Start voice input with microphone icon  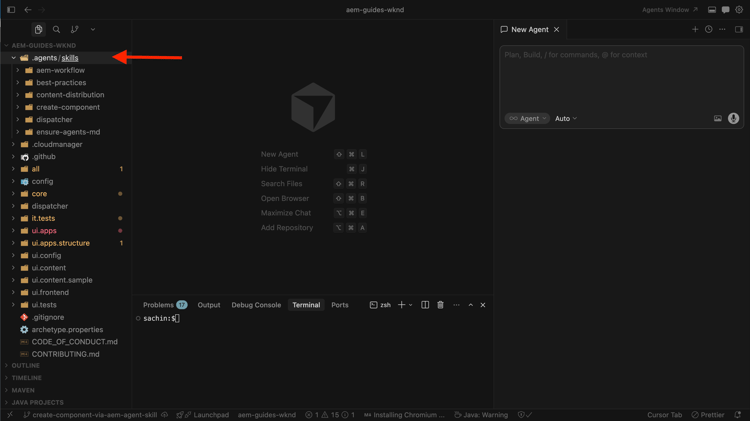[733, 118]
